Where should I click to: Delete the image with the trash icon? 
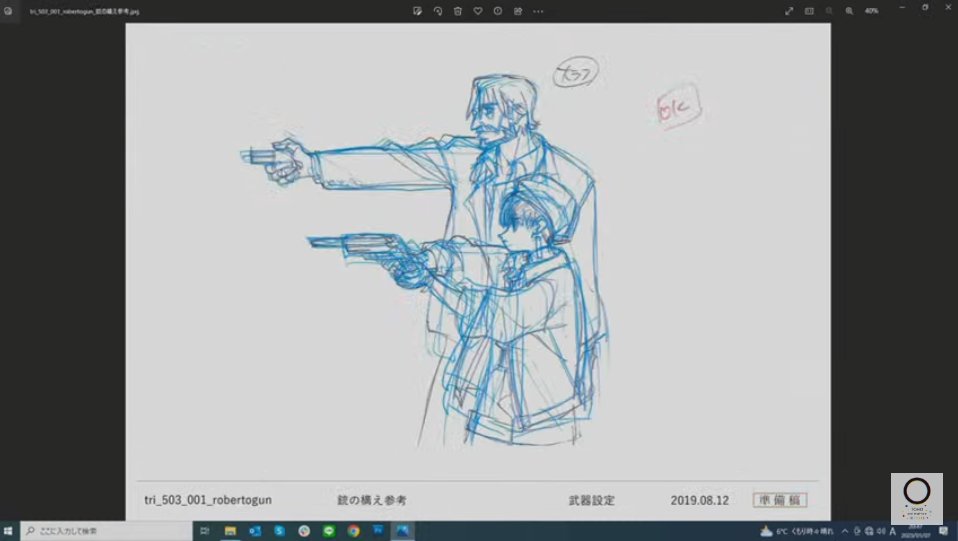pyautogui.click(x=458, y=11)
